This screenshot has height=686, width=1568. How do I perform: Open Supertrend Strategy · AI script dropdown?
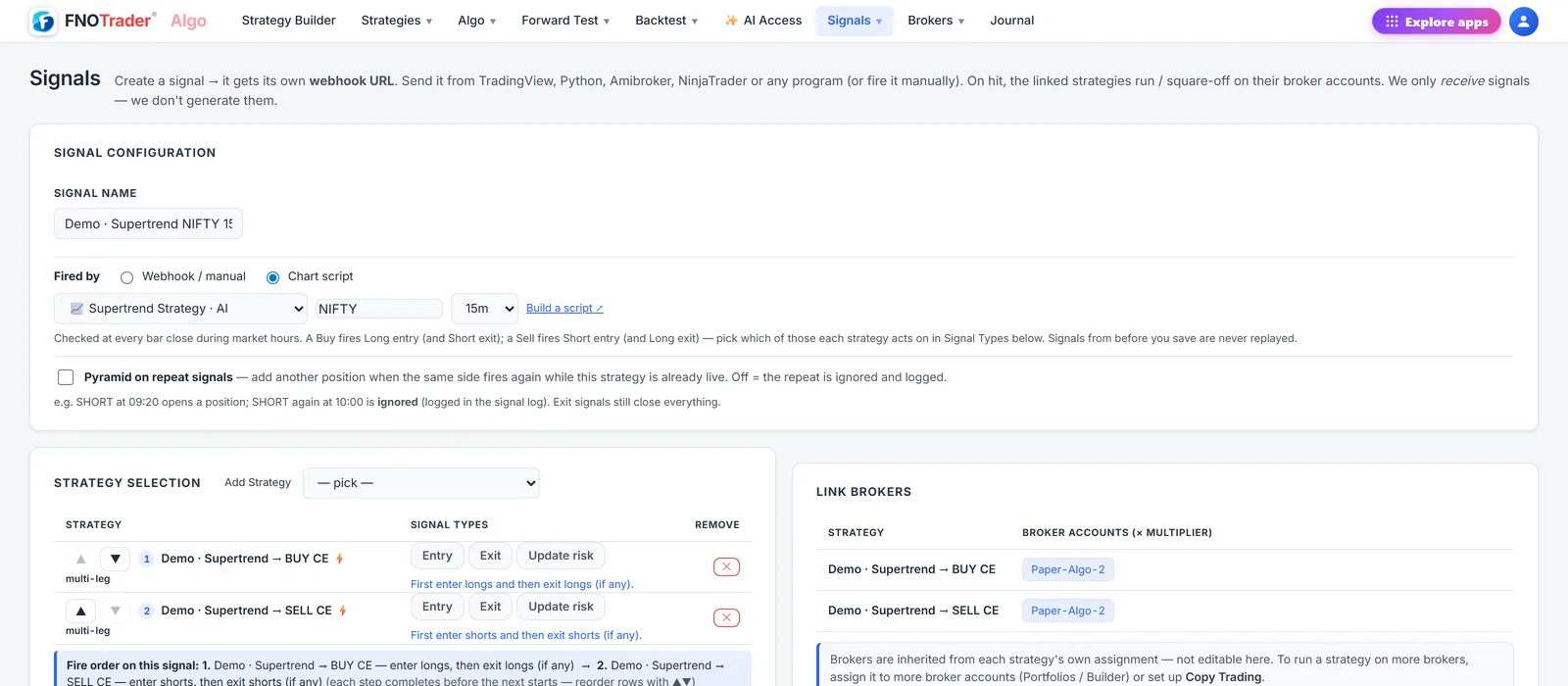(x=180, y=309)
